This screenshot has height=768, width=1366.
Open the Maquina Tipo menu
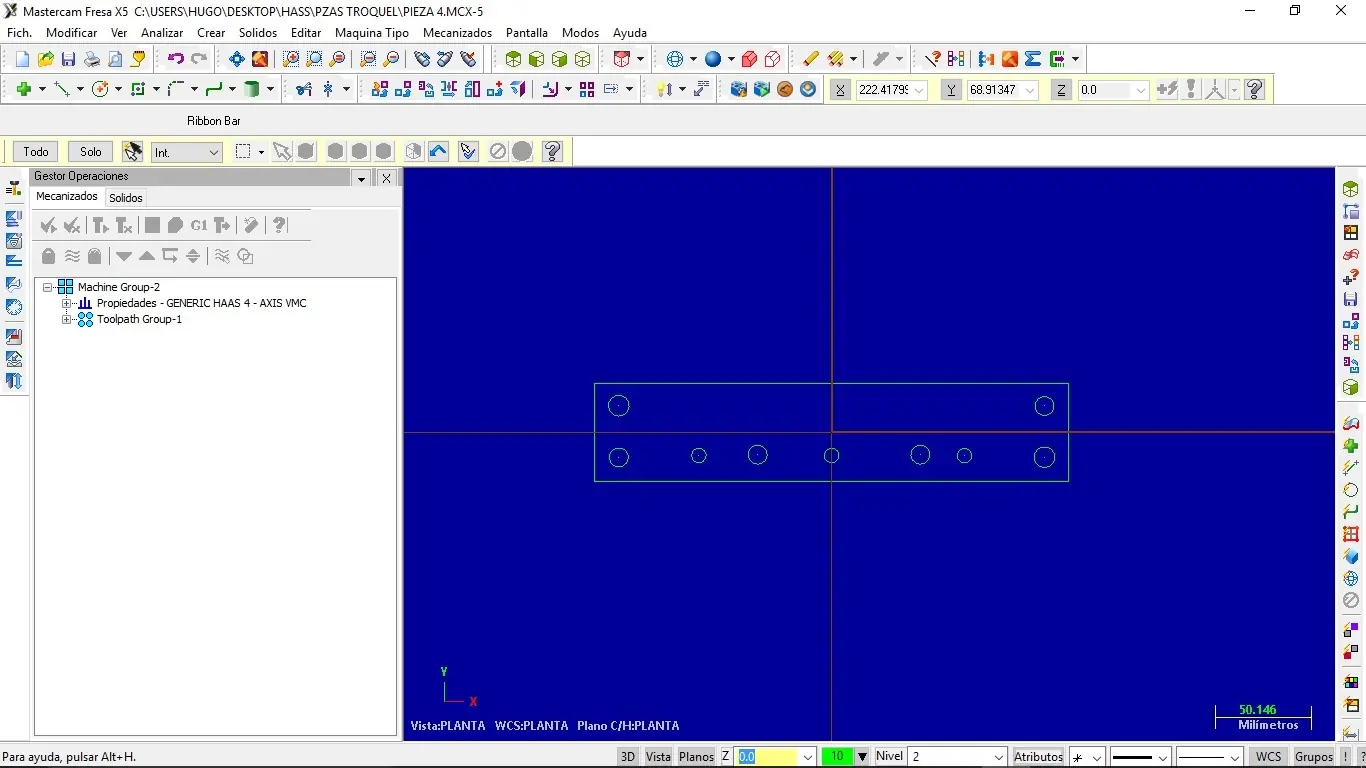pyautogui.click(x=371, y=33)
